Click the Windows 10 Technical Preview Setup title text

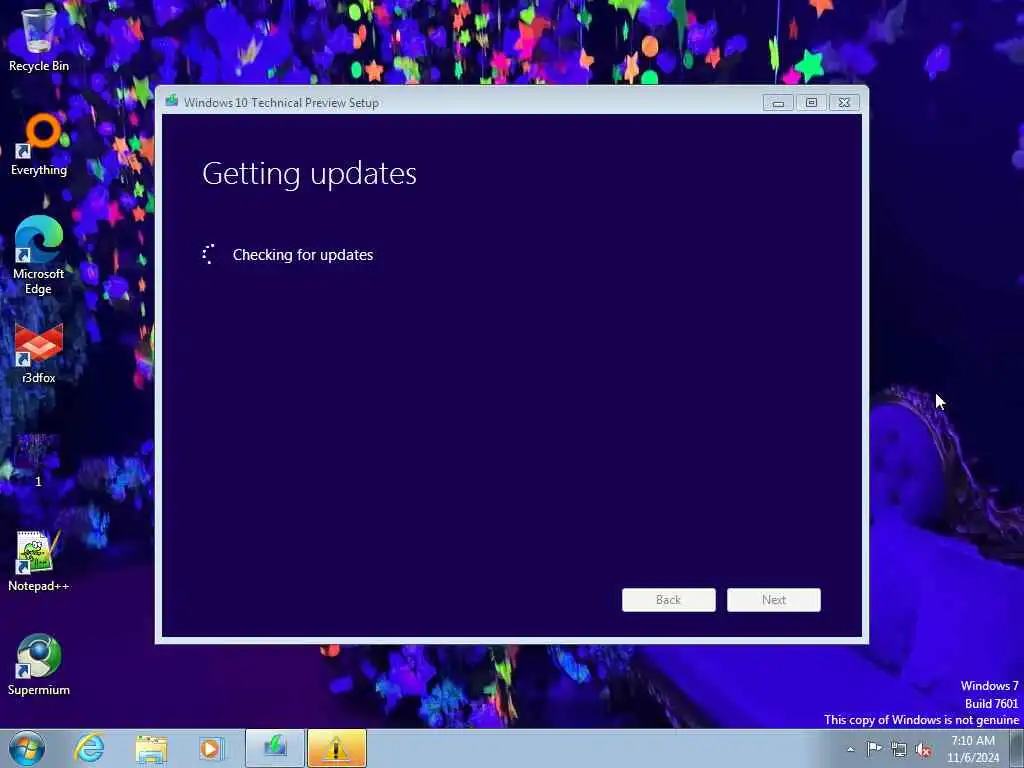click(x=281, y=103)
